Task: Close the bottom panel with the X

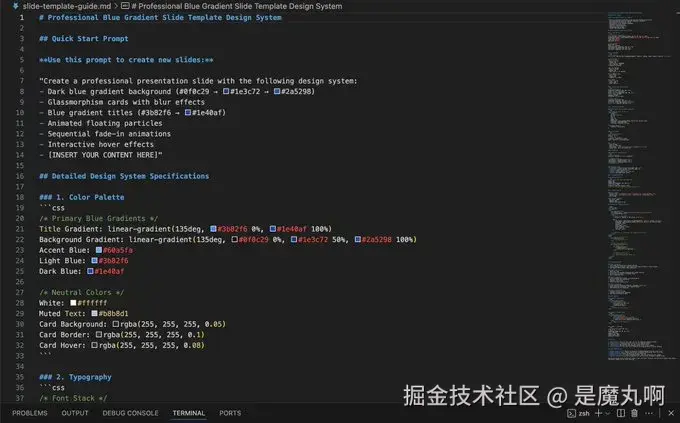Action: tap(671, 413)
